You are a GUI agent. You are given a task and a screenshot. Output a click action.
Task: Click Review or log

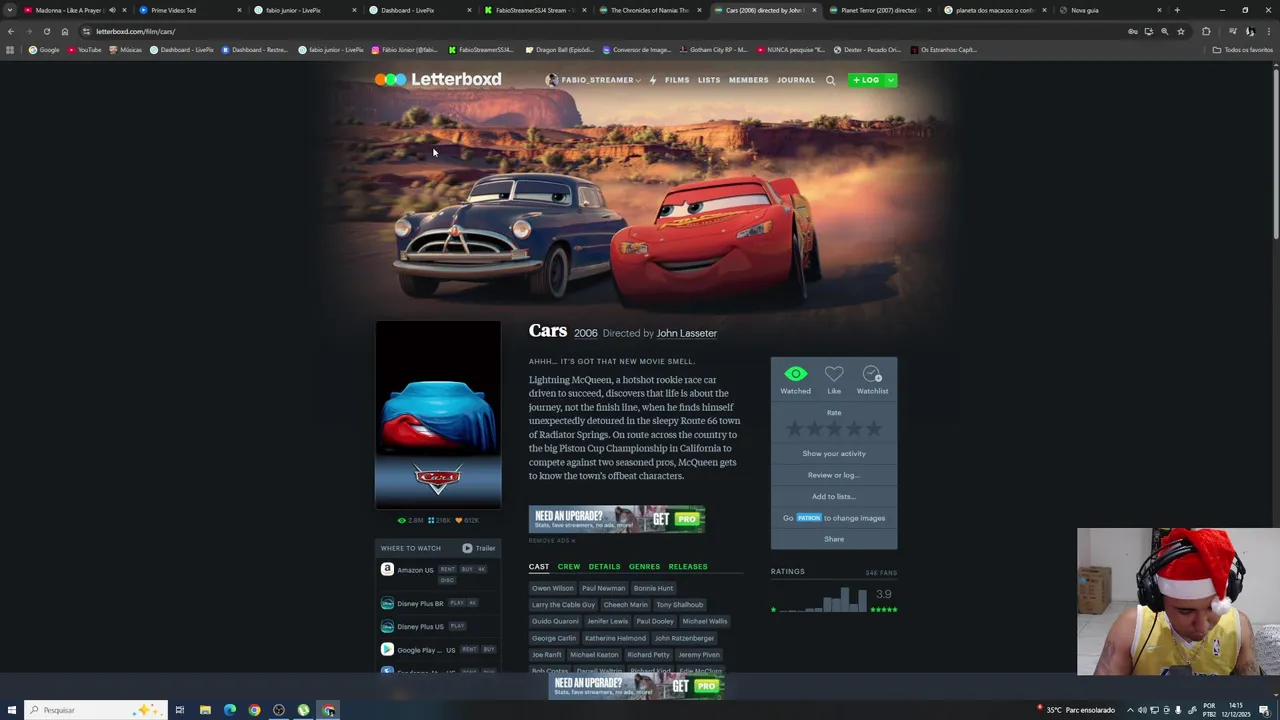(x=834, y=475)
